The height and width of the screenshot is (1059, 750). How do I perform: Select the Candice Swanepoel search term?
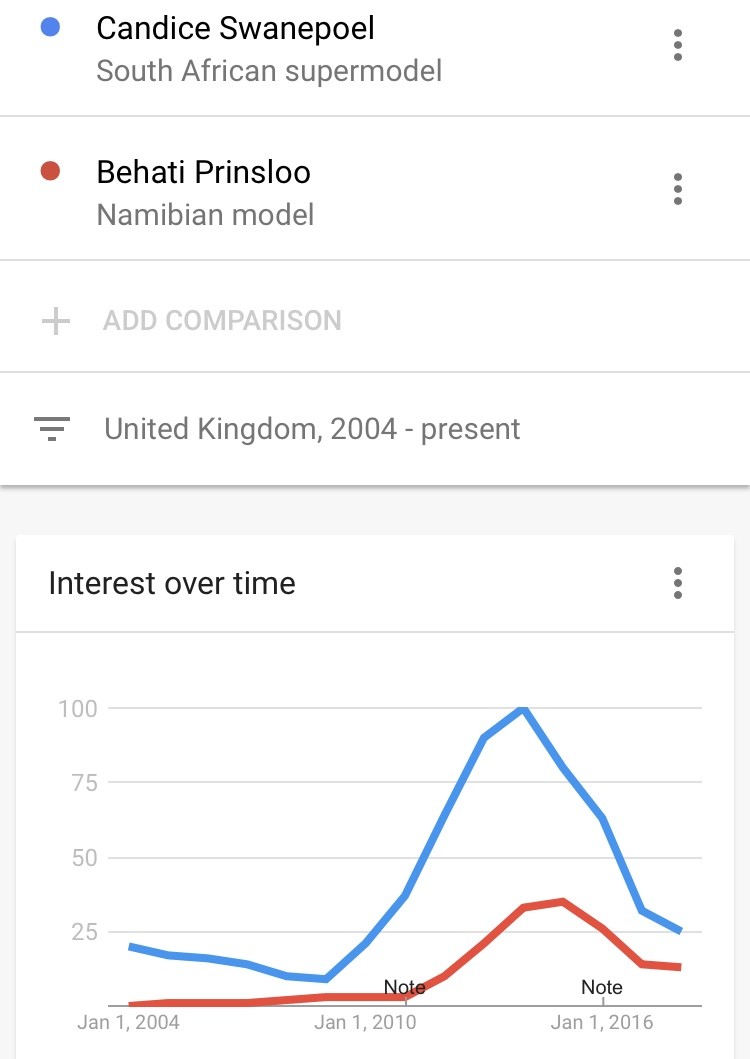point(235,28)
